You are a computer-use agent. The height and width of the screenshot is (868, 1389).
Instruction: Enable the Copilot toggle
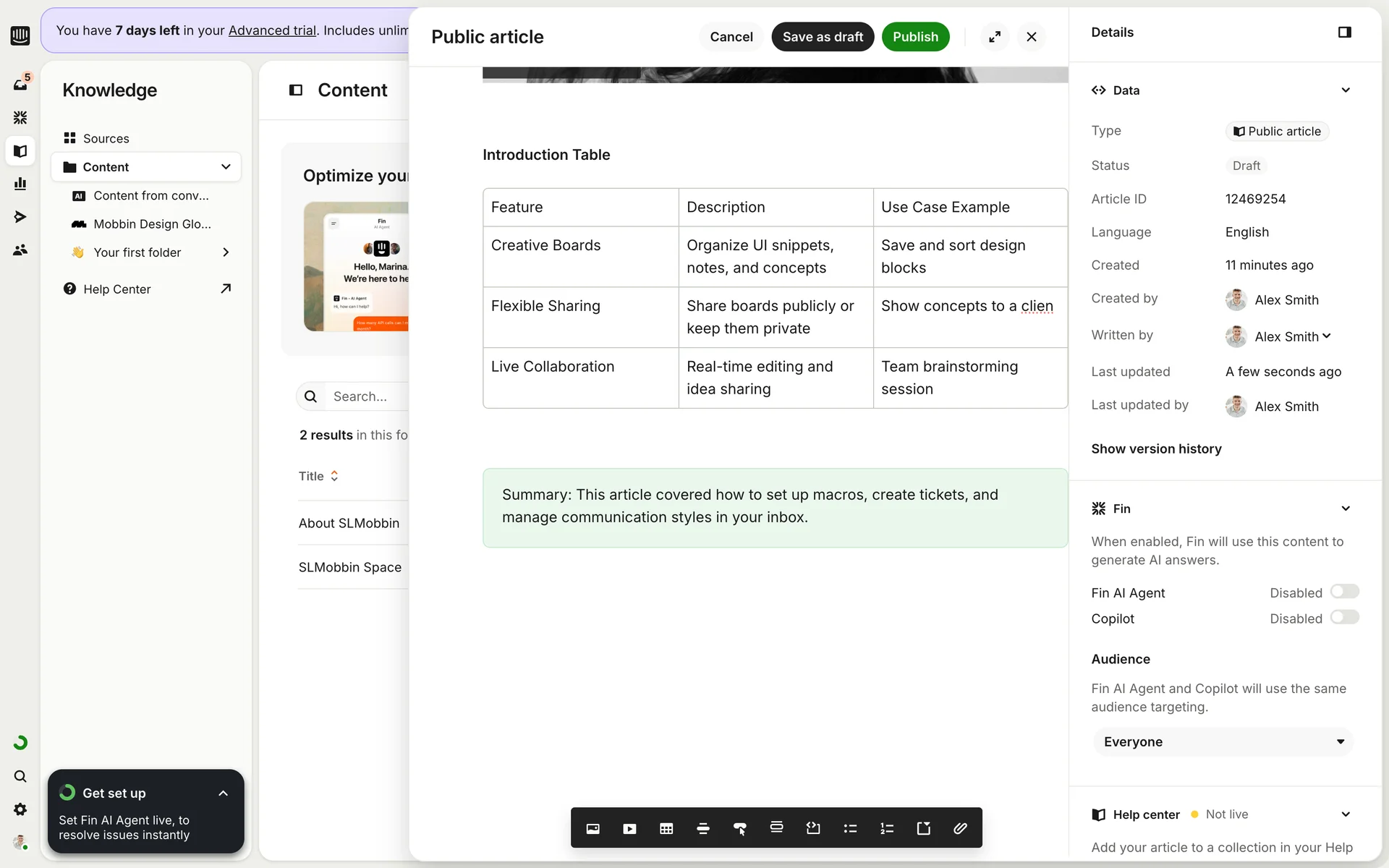pos(1344,618)
